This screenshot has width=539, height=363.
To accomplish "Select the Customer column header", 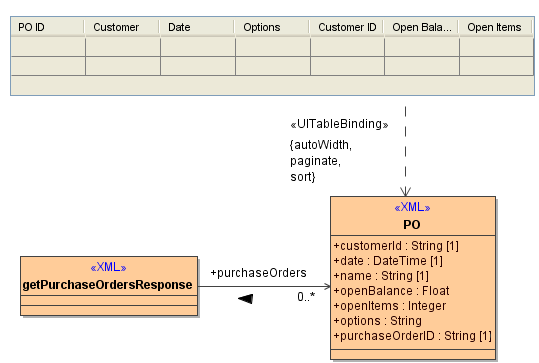I will pos(122,27).
